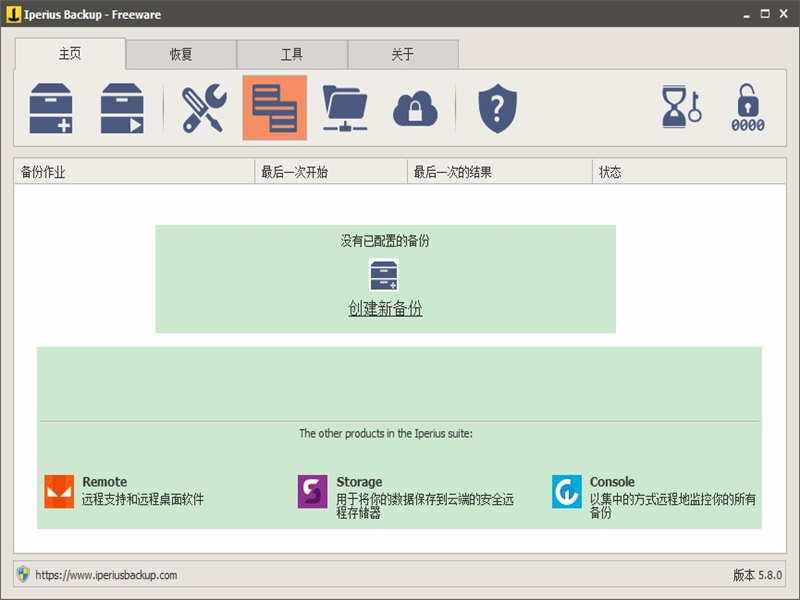This screenshot has height=600, width=800.
Task: Click the small backup icon above 创建新备份
Action: tap(384, 276)
